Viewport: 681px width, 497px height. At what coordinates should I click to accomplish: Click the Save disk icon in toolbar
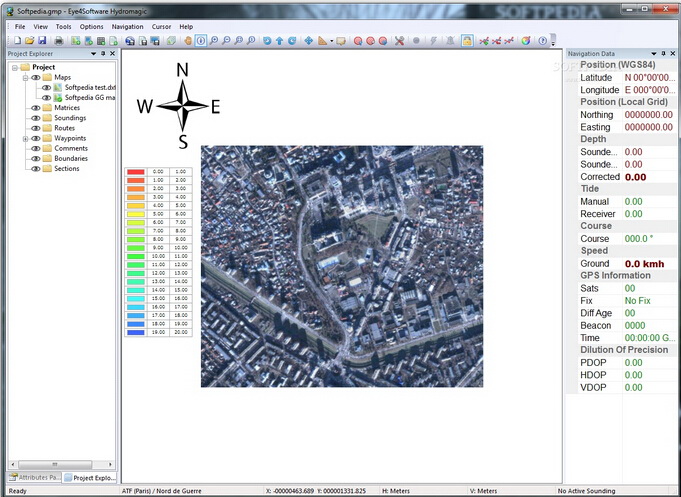[42, 41]
